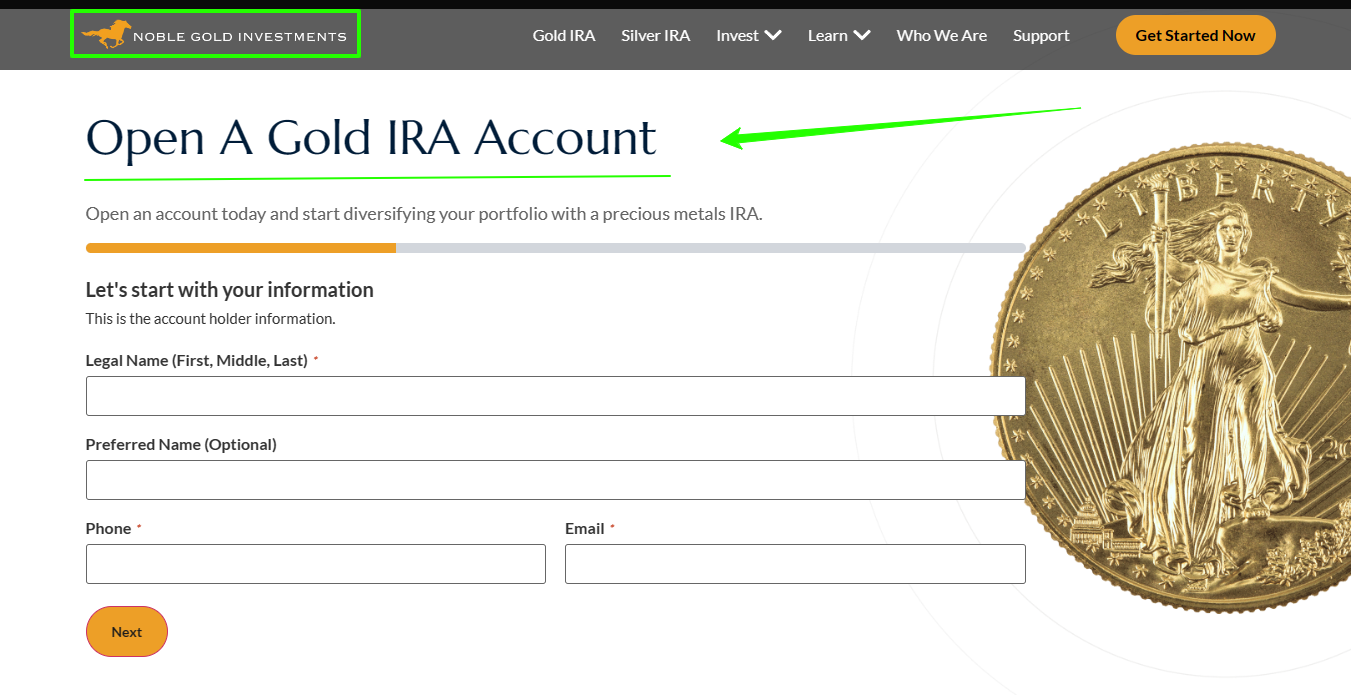Open the Gold IRA nav link
1351x695 pixels.
[564, 36]
